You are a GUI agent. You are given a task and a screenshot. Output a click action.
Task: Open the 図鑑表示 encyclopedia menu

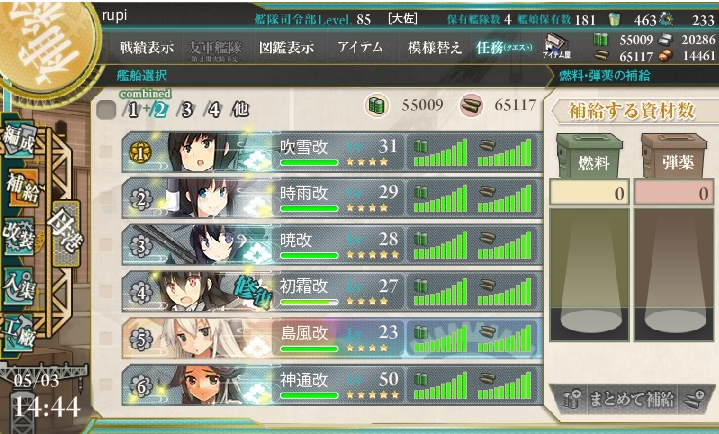[287, 47]
